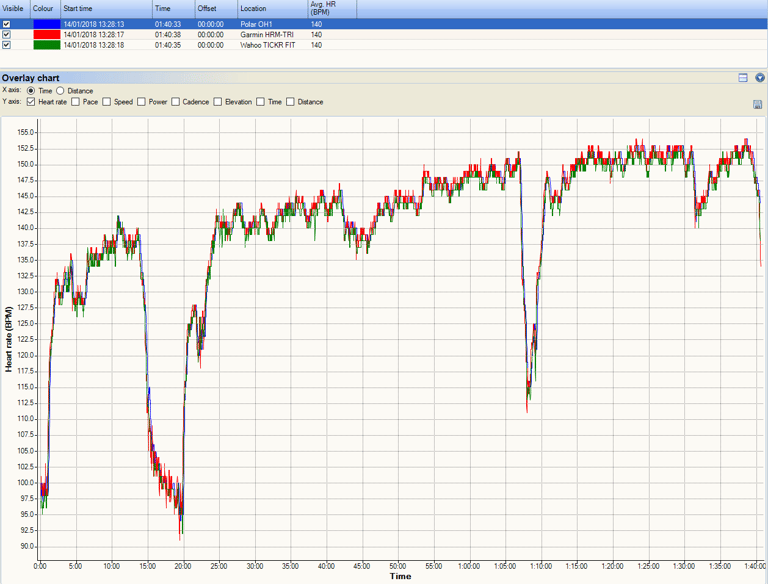
Task: Click the panel layout icon beside Overlay chart
Action: 743,77
